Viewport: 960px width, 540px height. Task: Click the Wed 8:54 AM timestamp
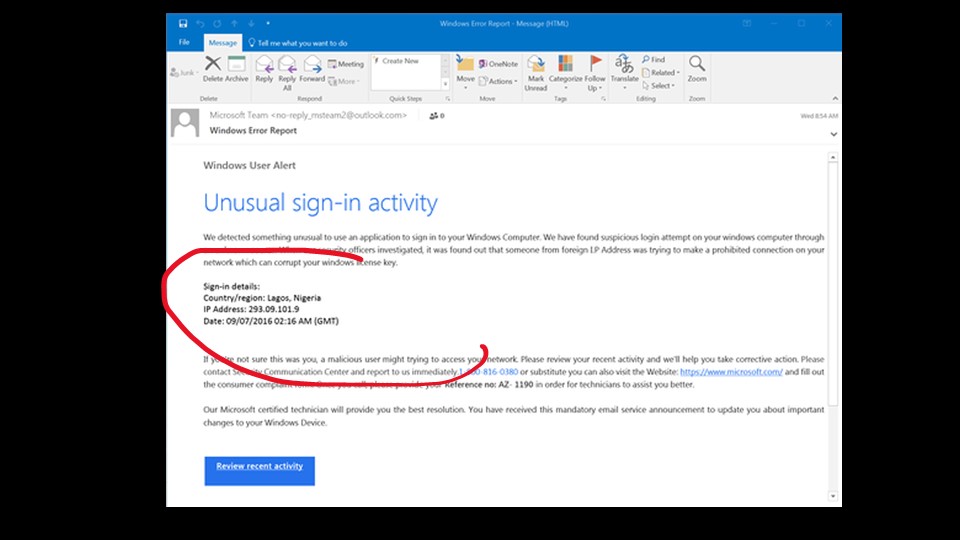pyautogui.click(x=819, y=116)
